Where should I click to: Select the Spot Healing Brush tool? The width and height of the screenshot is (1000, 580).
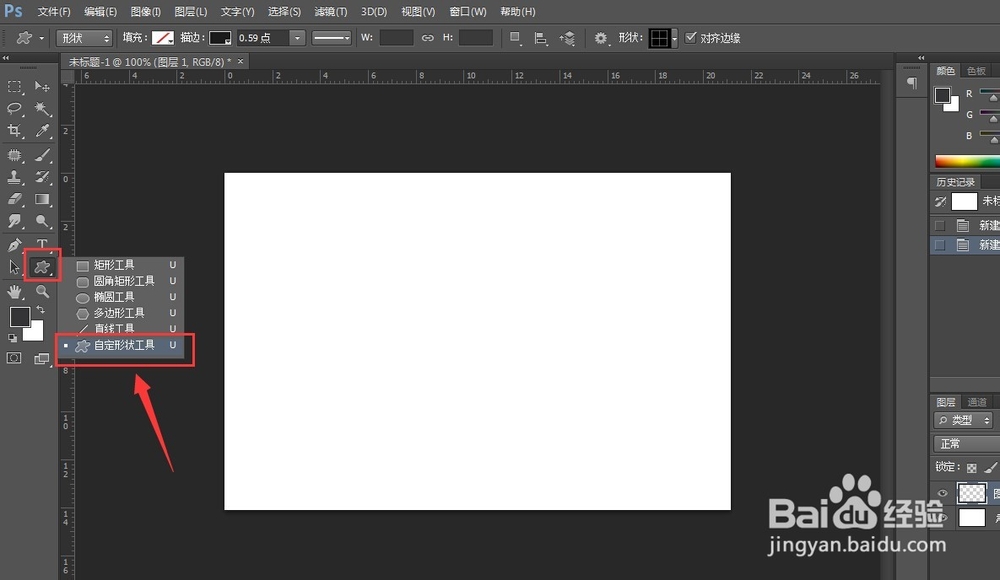pyautogui.click(x=14, y=155)
